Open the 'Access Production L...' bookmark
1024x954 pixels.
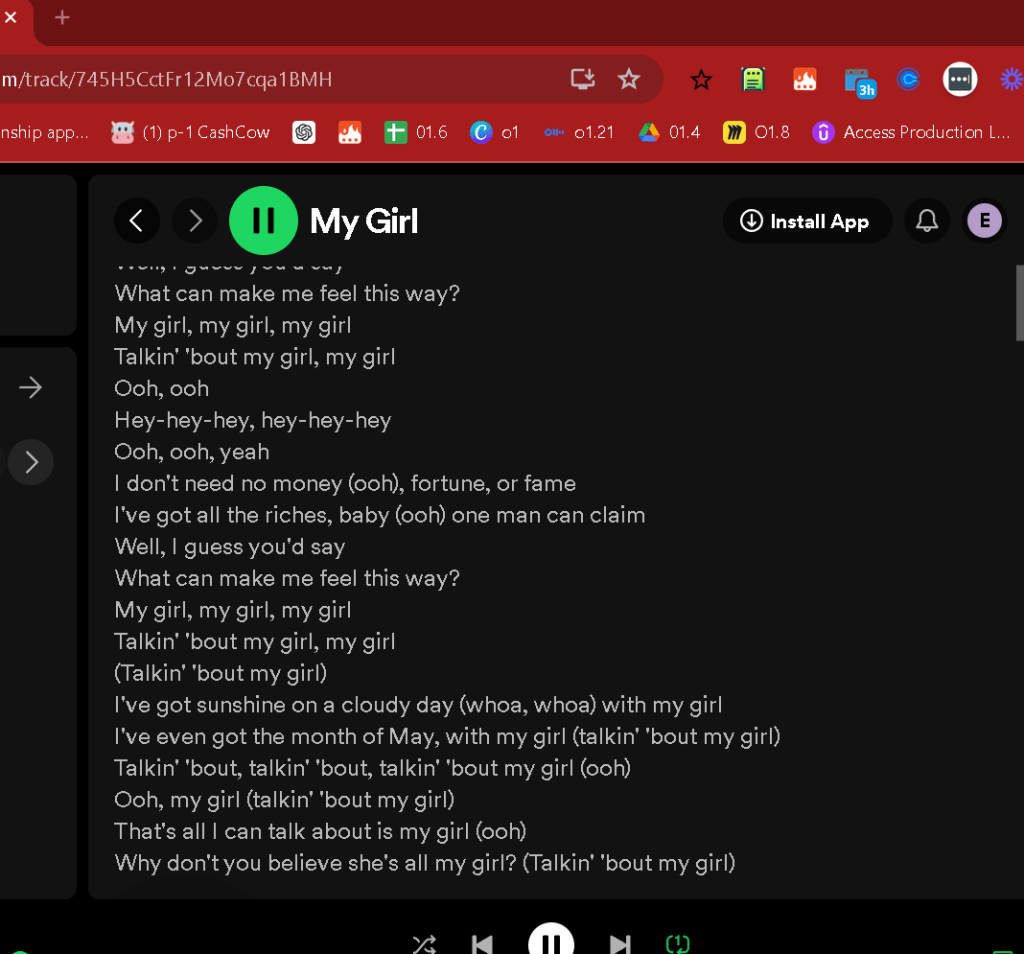tap(912, 133)
